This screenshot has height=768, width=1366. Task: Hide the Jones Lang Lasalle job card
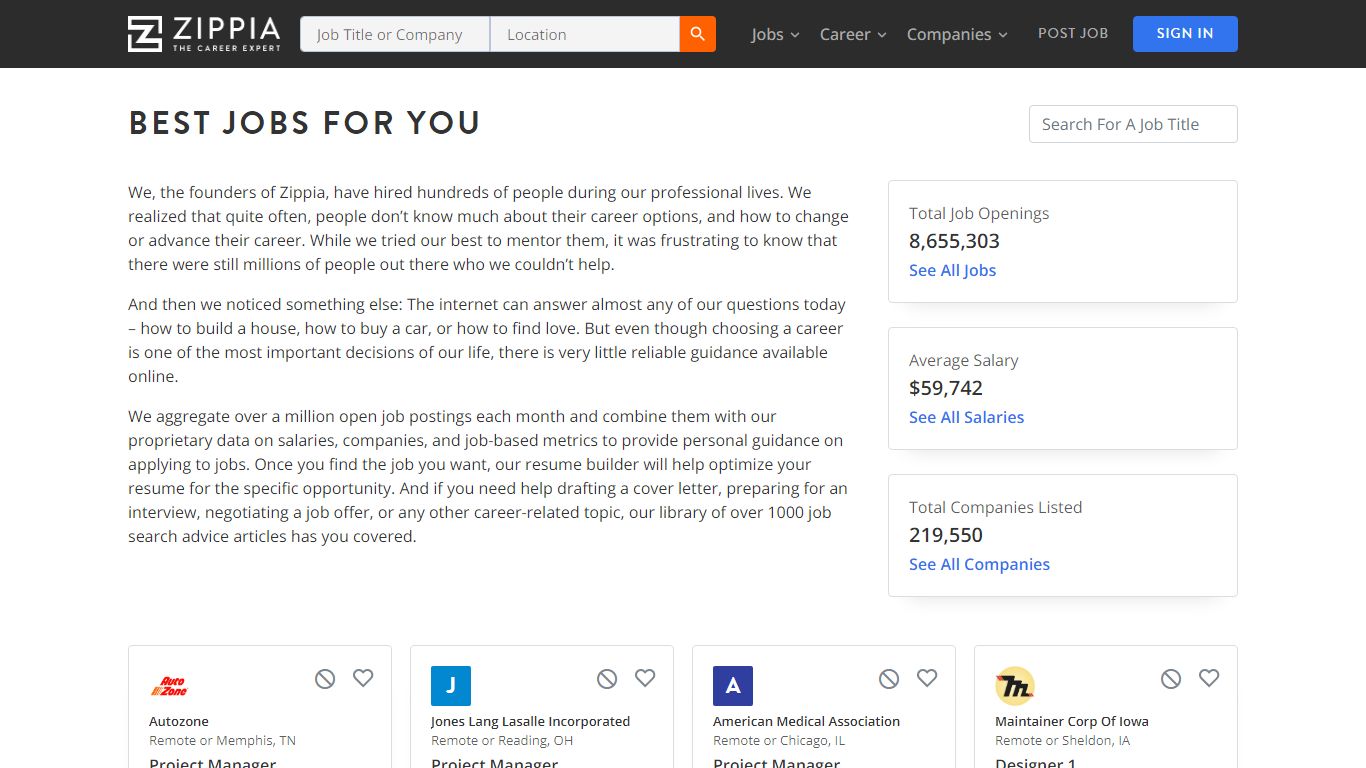click(607, 679)
